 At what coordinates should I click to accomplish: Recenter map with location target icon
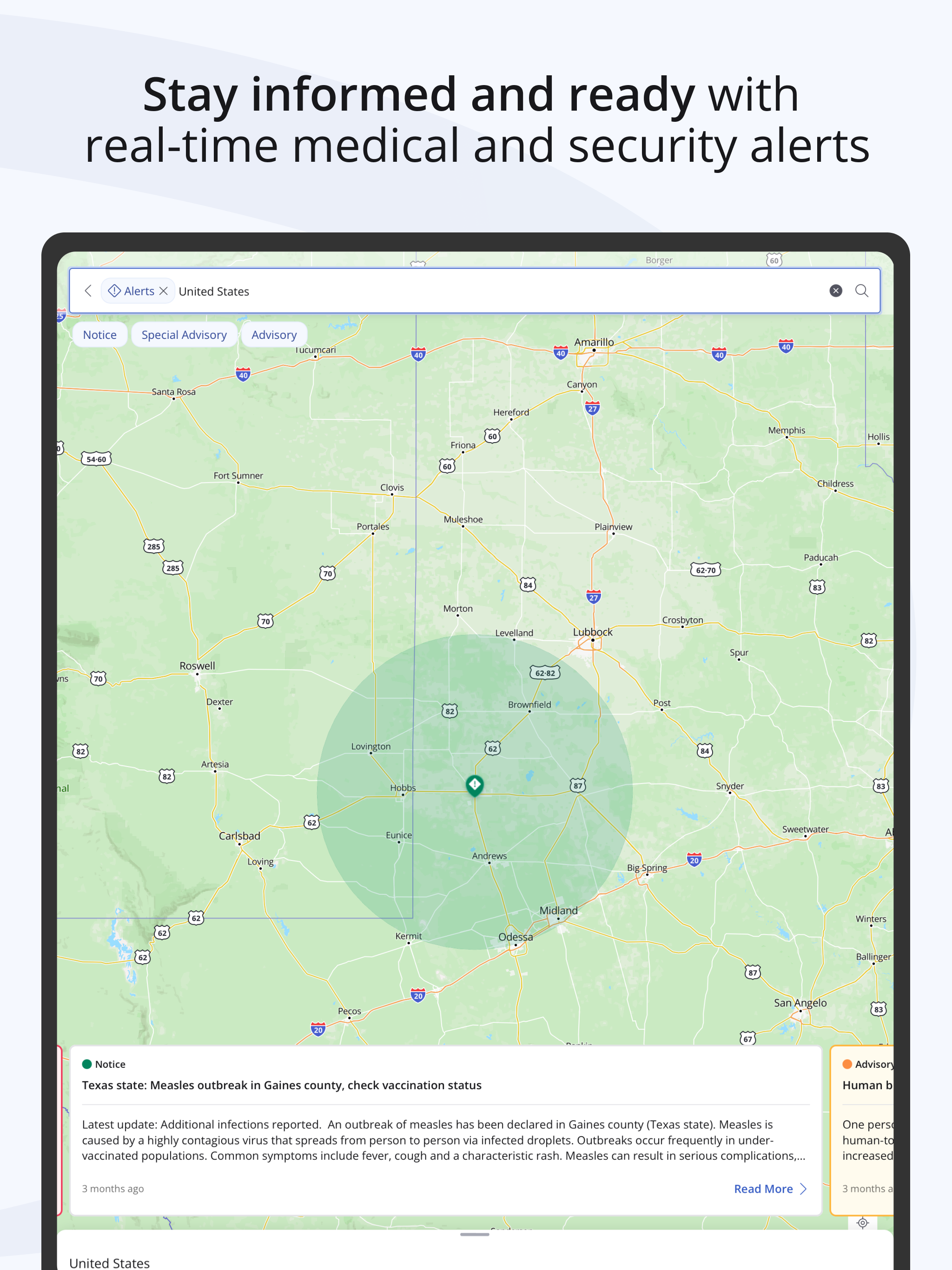(x=862, y=1223)
